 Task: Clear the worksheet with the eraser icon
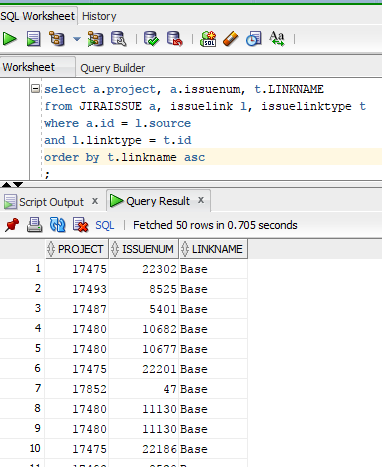231,39
